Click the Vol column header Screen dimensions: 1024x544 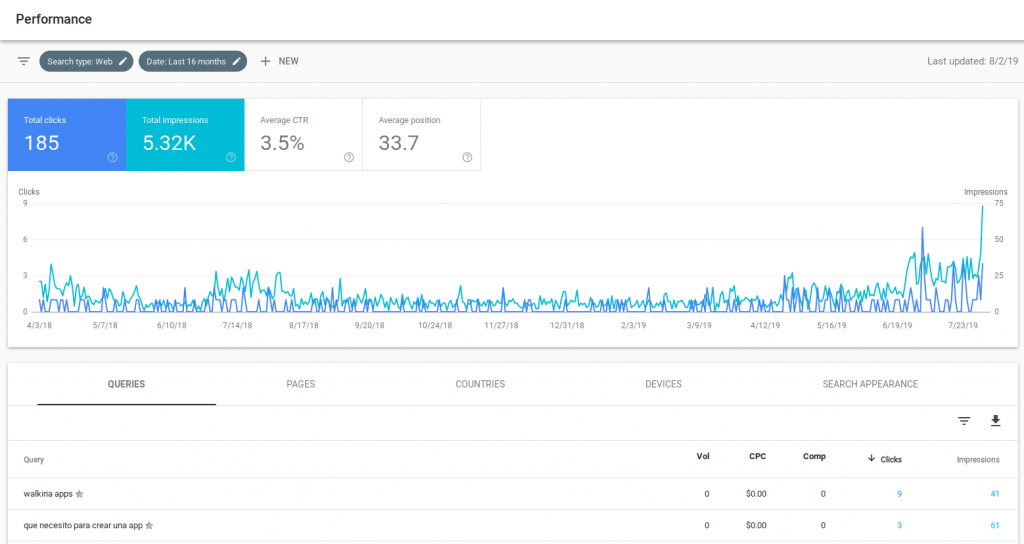click(x=703, y=456)
